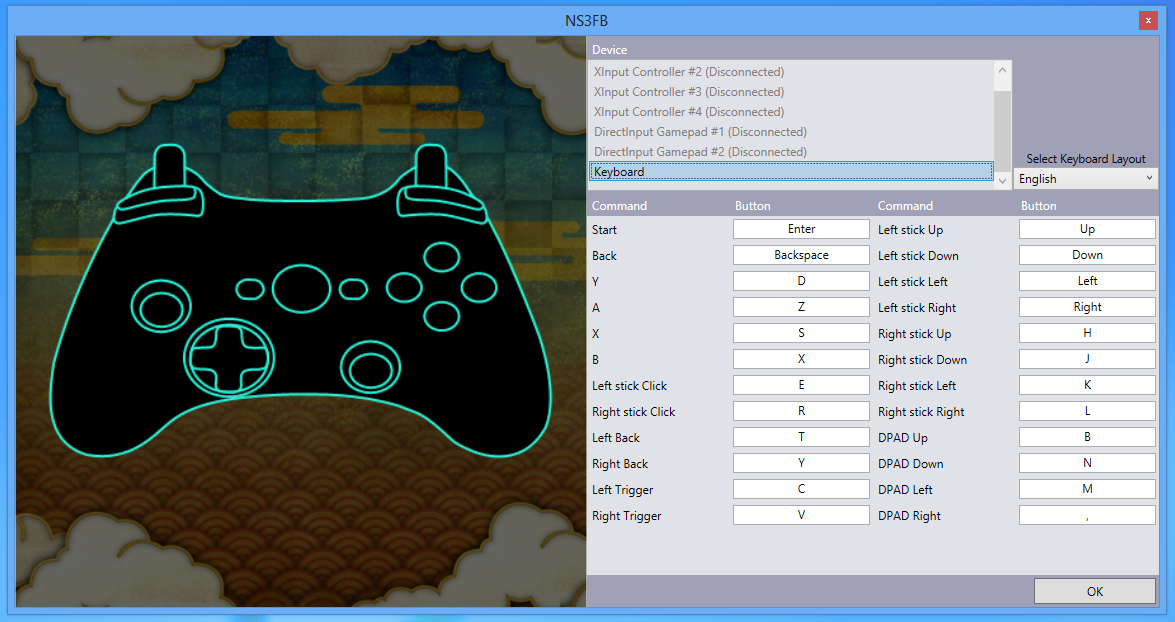Click the Right Trigger binding field
This screenshot has width=1175, height=622.
801,515
